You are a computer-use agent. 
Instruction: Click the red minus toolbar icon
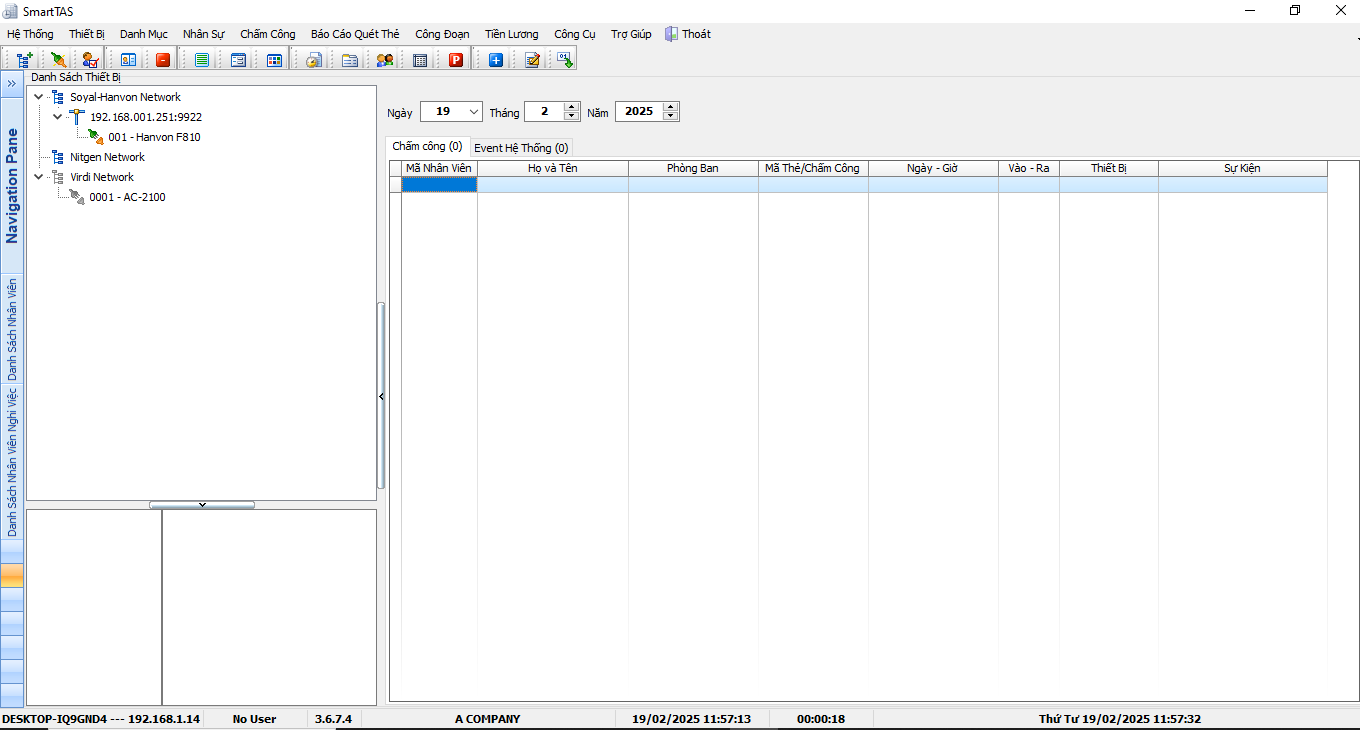click(x=163, y=60)
